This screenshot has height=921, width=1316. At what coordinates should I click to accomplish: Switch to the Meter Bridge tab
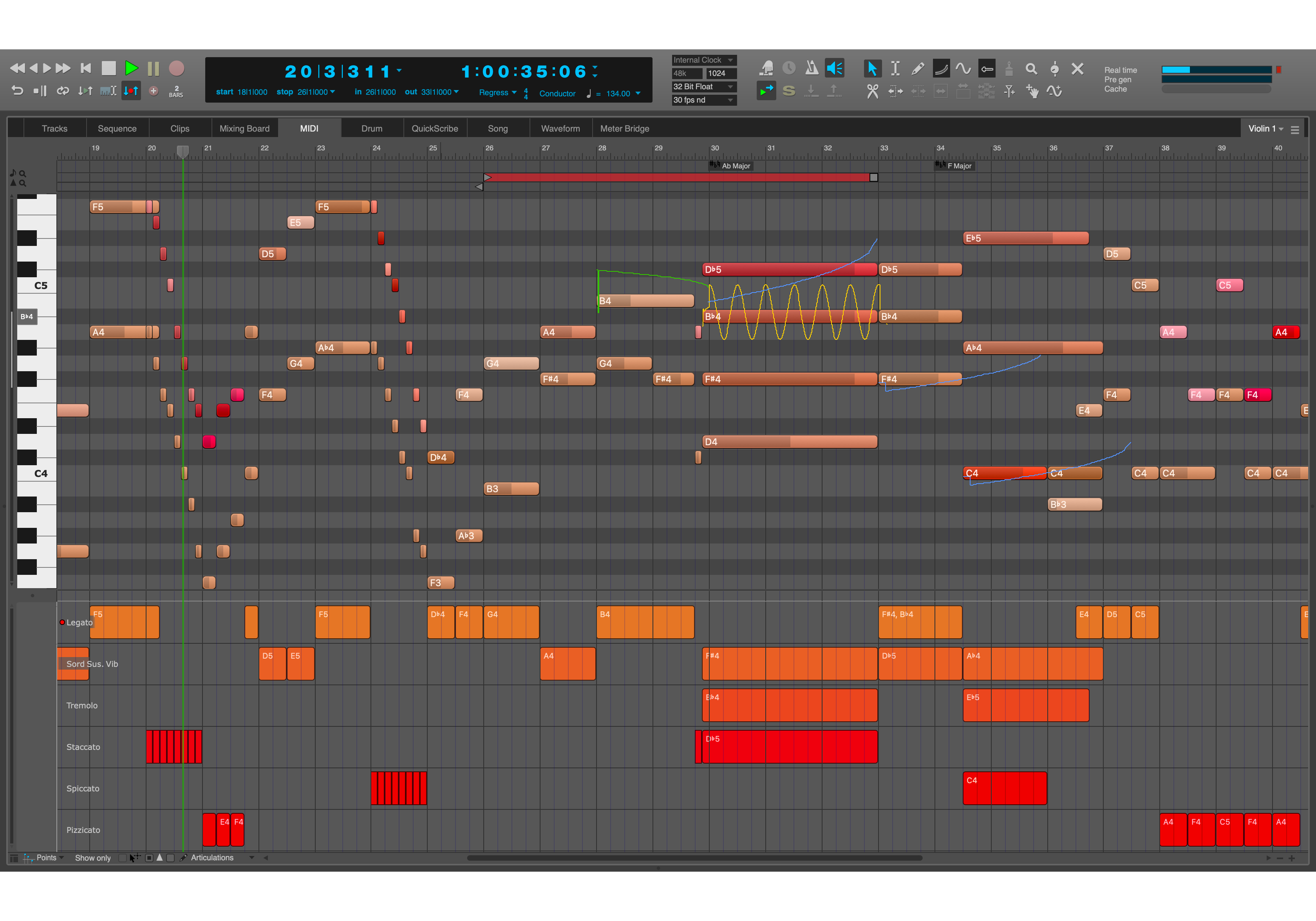pyautogui.click(x=625, y=128)
